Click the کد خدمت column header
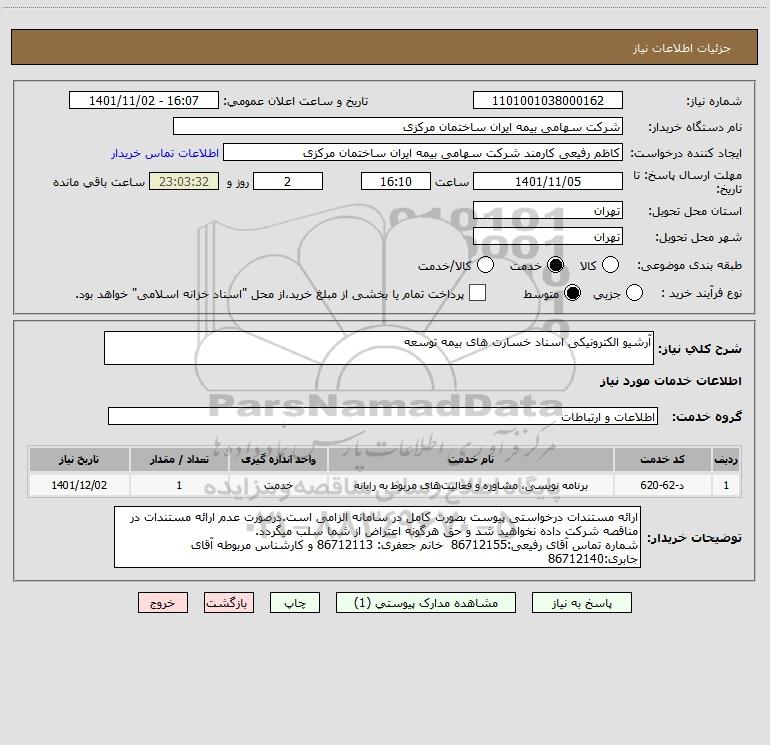 (662, 460)
